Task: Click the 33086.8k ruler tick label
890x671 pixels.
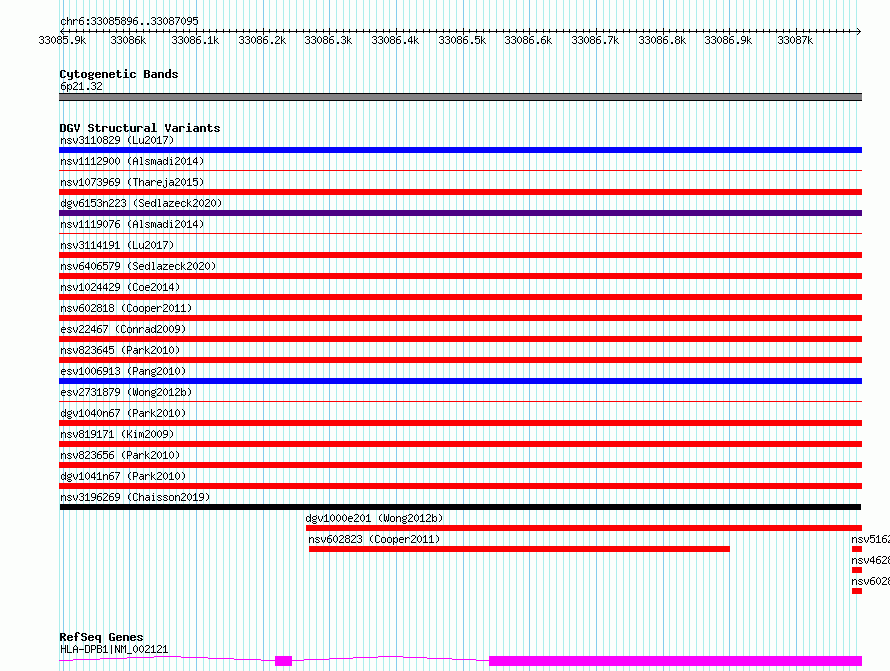Action: point(662,40)
